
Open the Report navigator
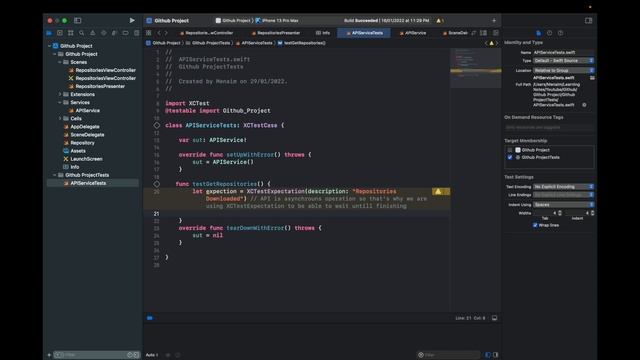click(x=136, y=33)
